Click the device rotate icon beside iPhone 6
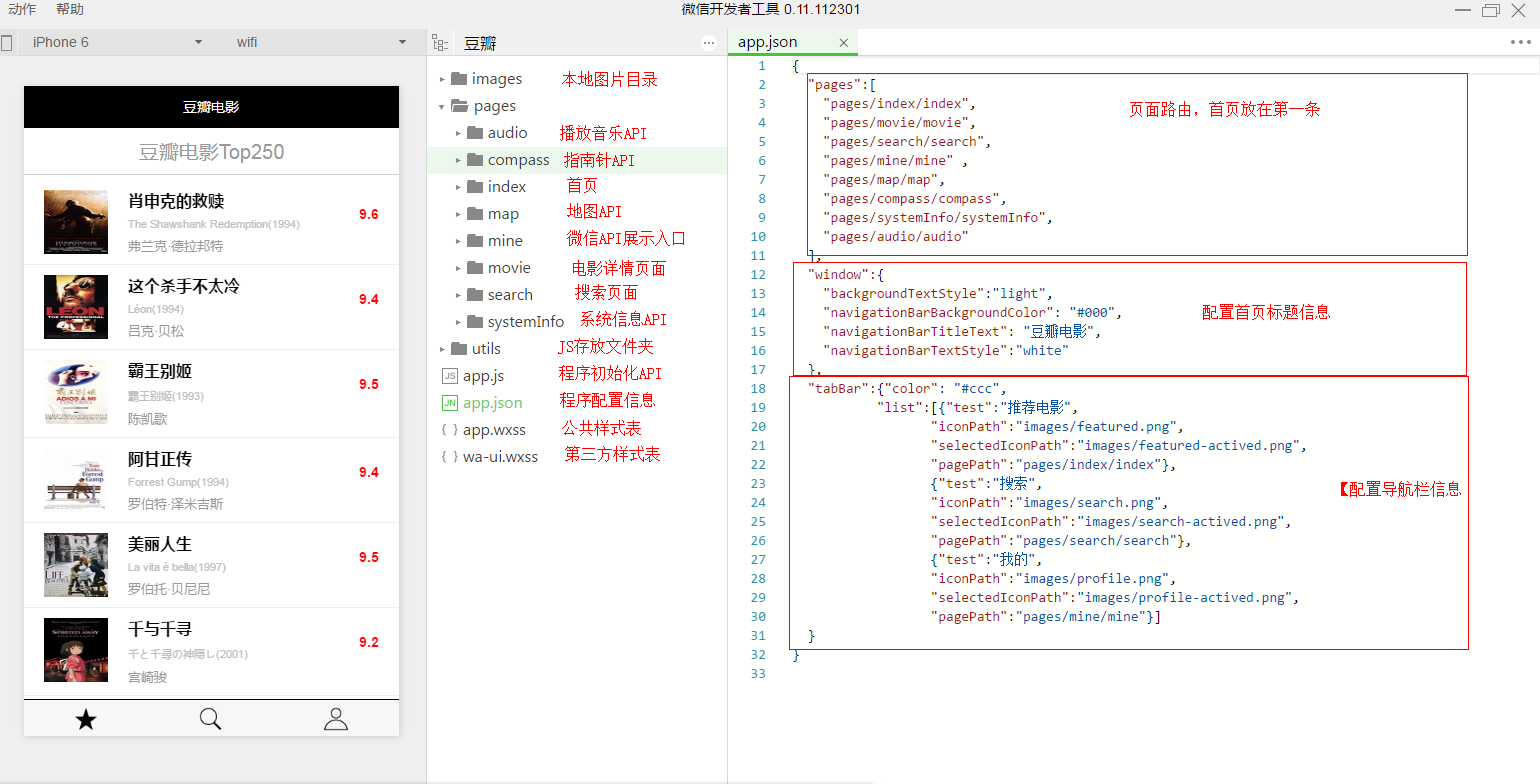 click(7, 42)
